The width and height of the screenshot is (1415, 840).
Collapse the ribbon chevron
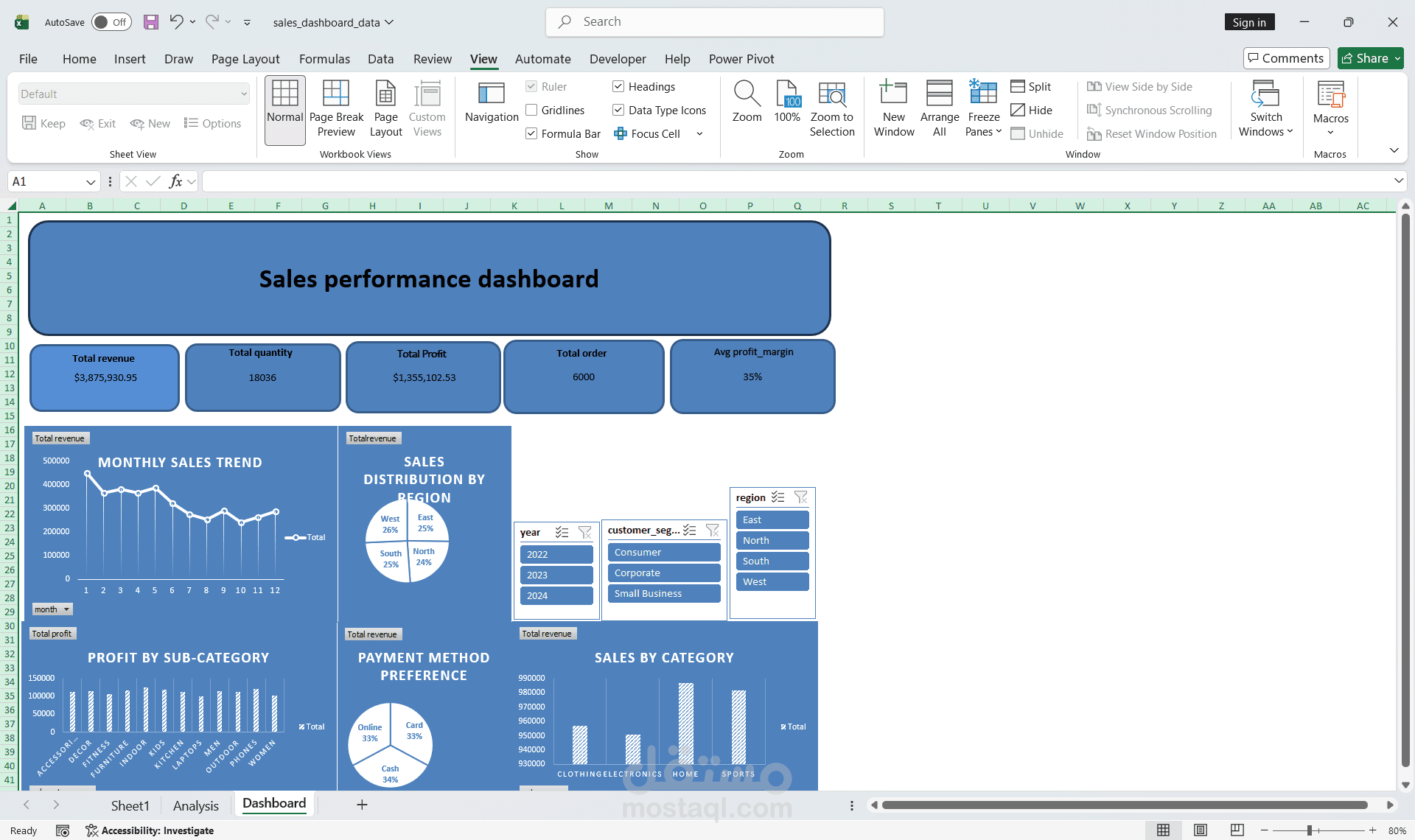[x=1394, y=151]
